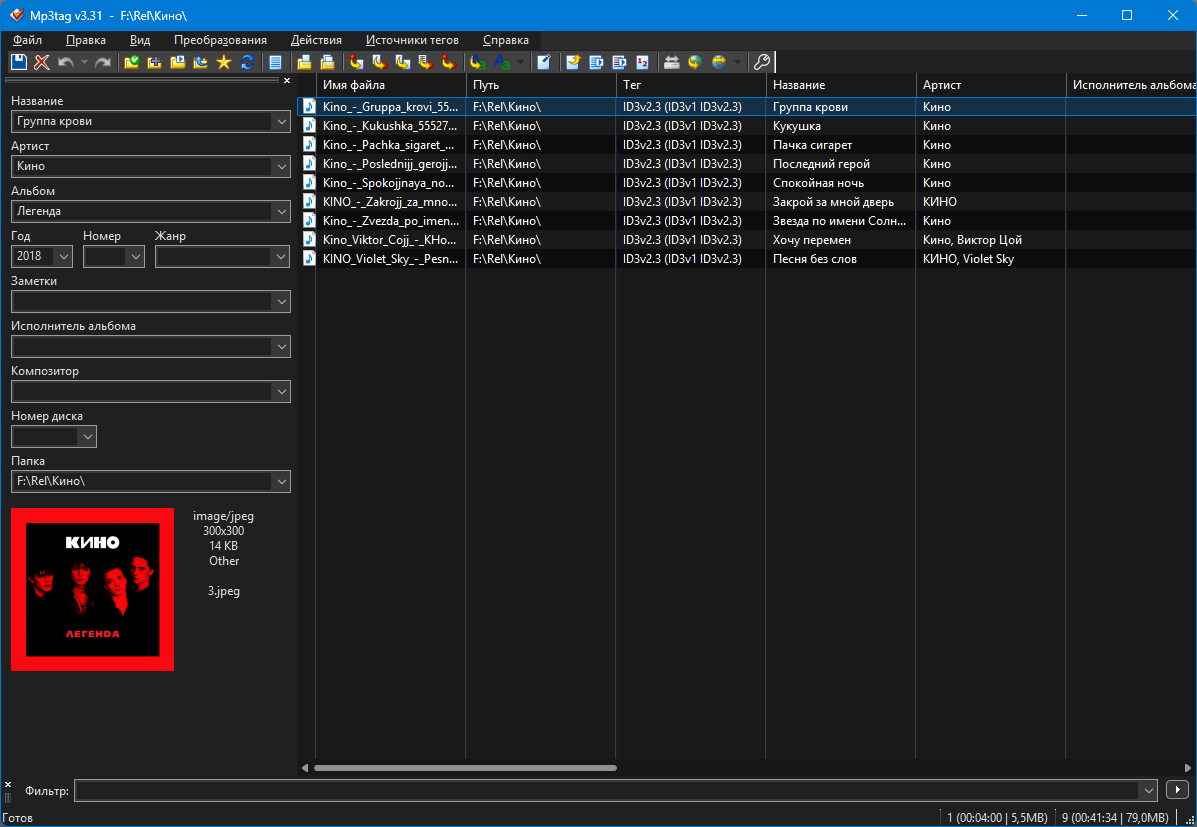
Task: Click the Redo arrow icon
Action: click(102, 63)
